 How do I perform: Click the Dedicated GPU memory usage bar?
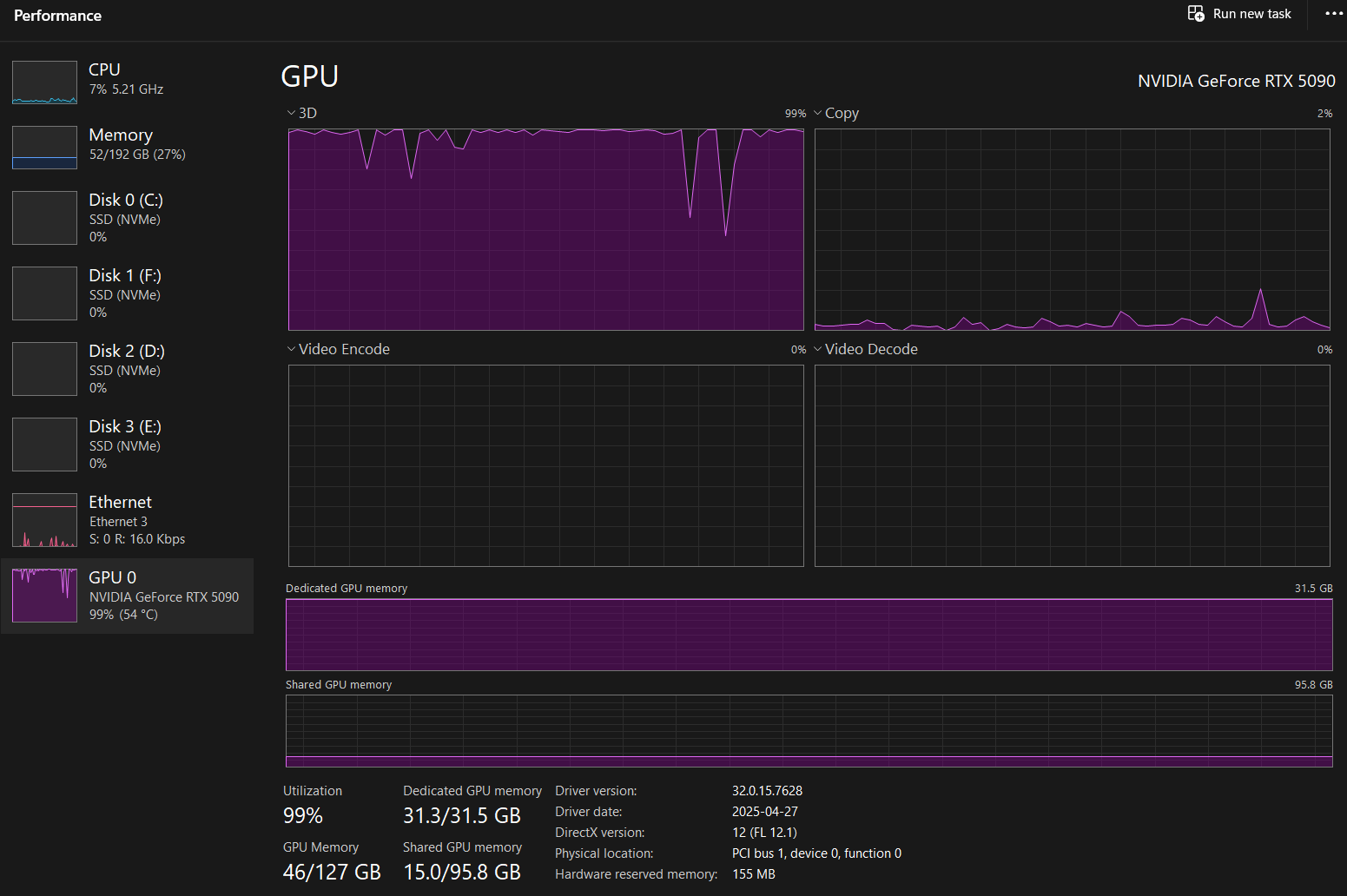(809, 634)
